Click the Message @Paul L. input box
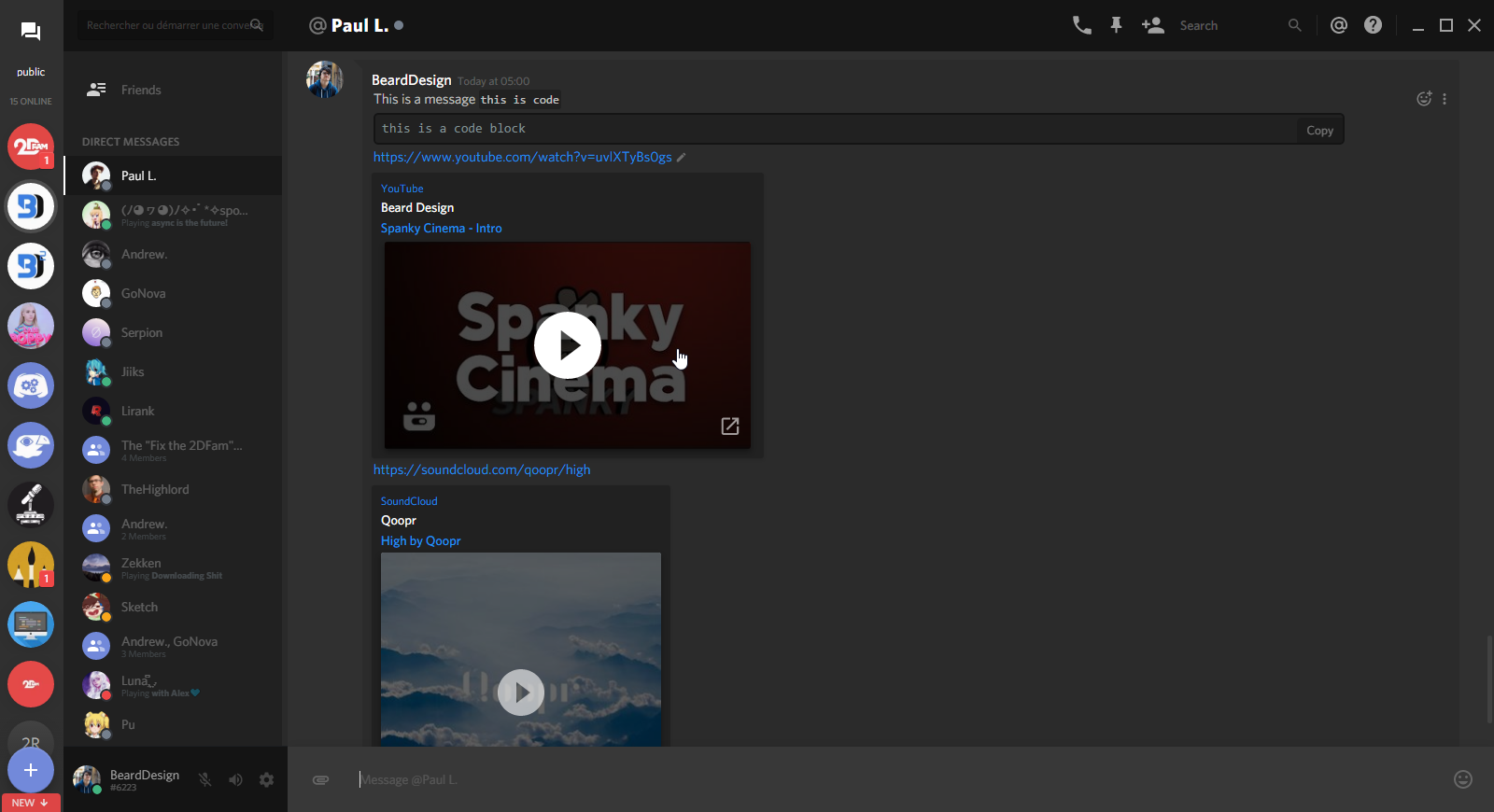The image size is (1494, 812). [x=896, y=779]
